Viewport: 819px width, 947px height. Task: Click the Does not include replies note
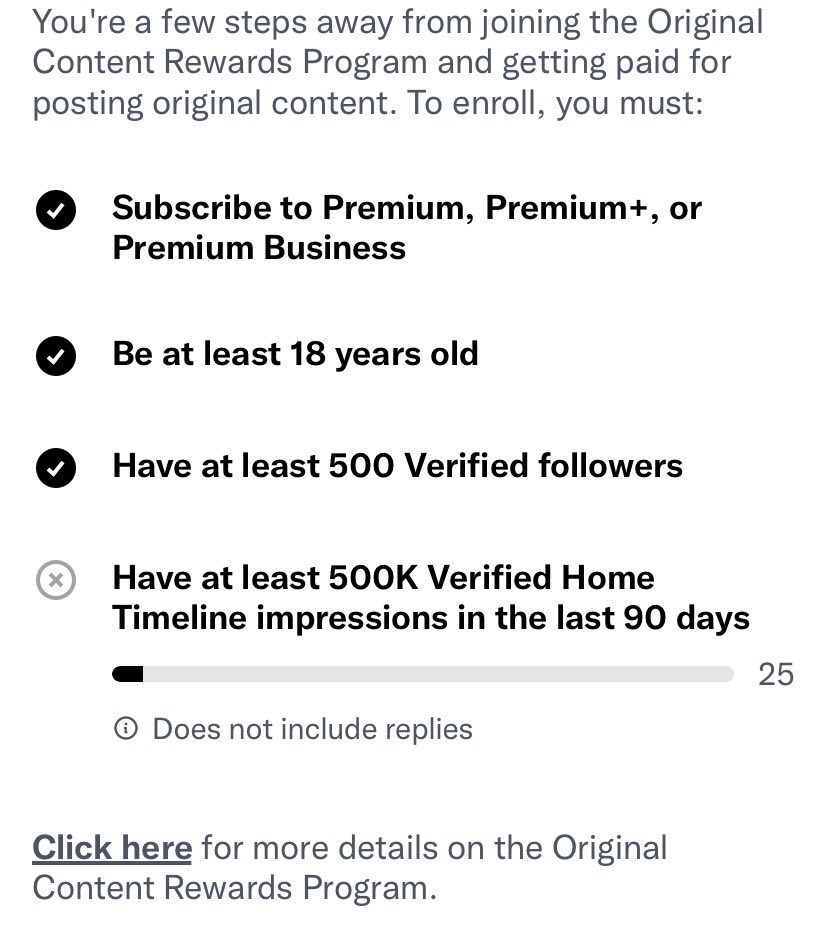pos(312,728)
